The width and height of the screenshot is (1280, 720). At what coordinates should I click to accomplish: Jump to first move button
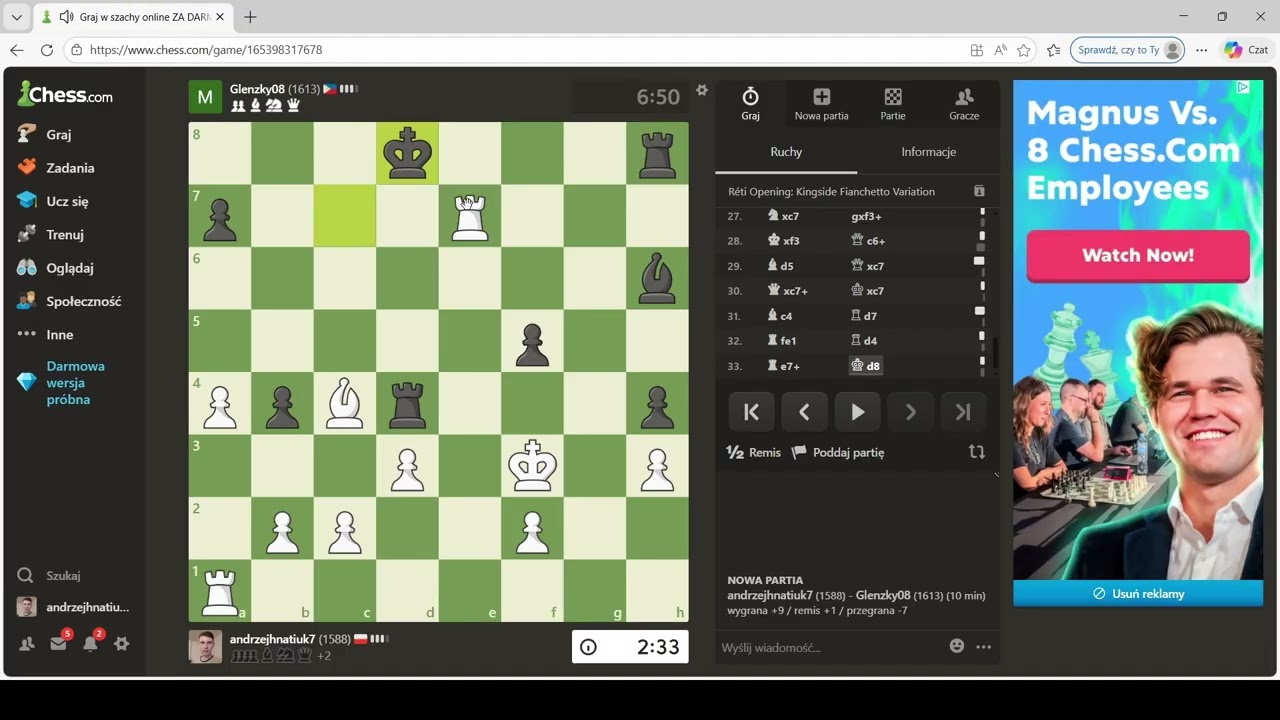pyautogui.click(x=751, y=412)
